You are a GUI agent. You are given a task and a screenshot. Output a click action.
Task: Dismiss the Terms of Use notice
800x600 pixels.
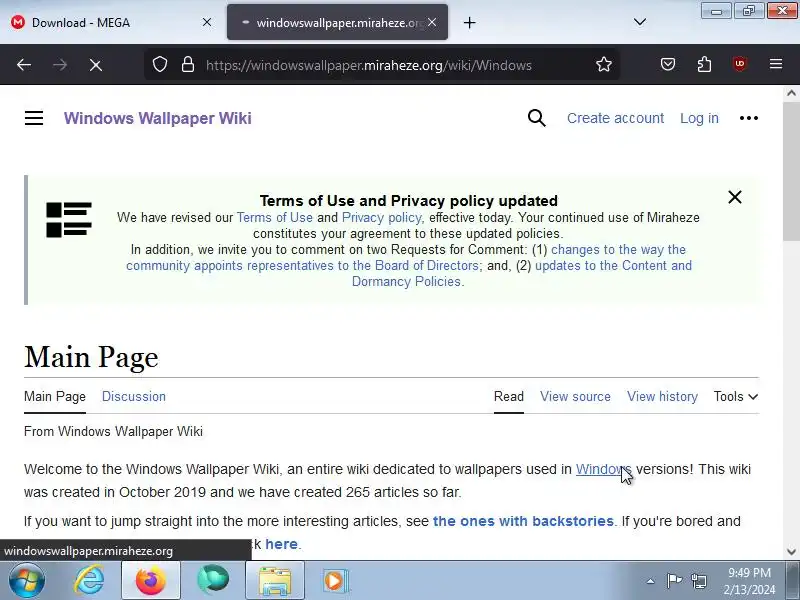735,197
